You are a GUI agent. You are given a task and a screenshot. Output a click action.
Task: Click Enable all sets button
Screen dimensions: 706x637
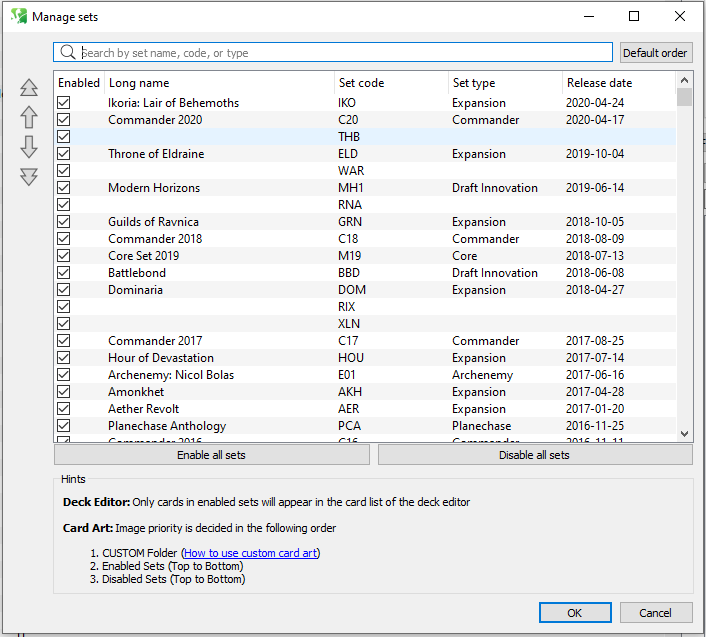(x=212, y=455)
